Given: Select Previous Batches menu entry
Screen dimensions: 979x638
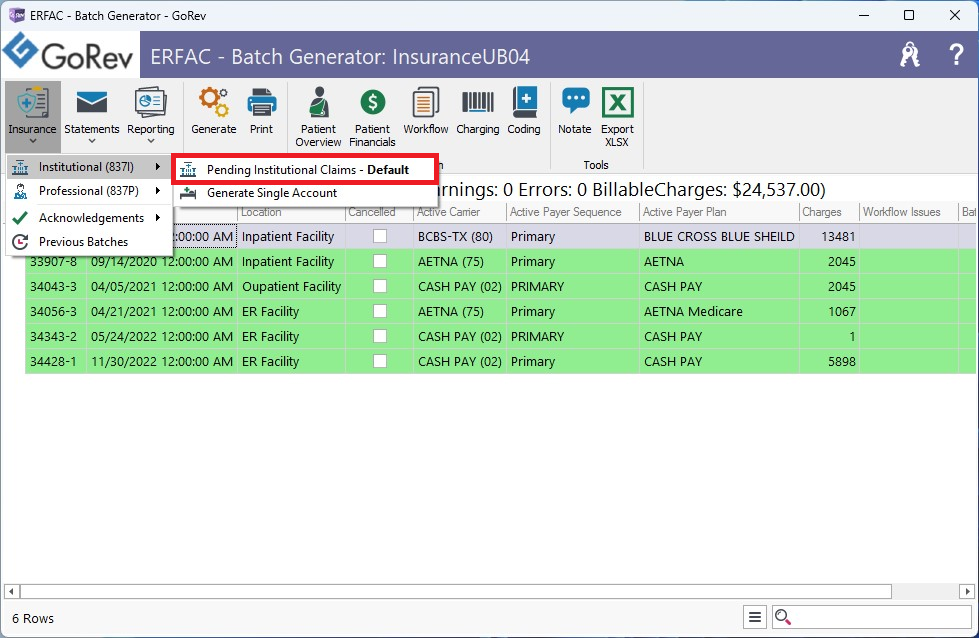Looking at the screenshot, I should coord(89,242).
